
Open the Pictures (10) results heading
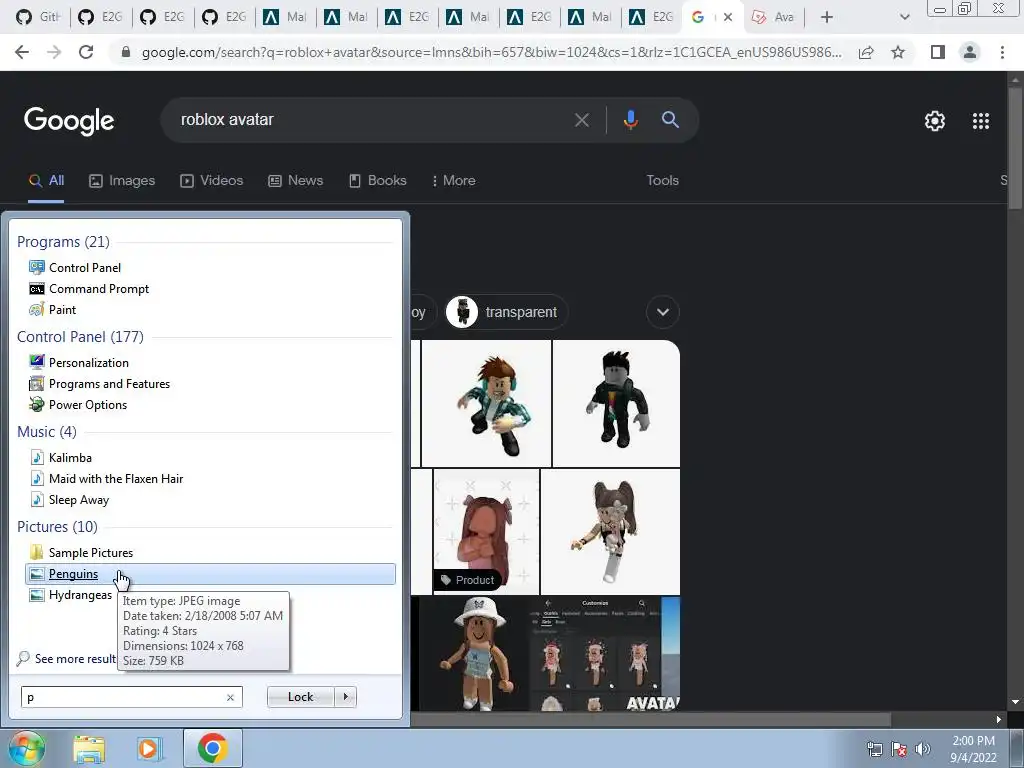(57, 527)
